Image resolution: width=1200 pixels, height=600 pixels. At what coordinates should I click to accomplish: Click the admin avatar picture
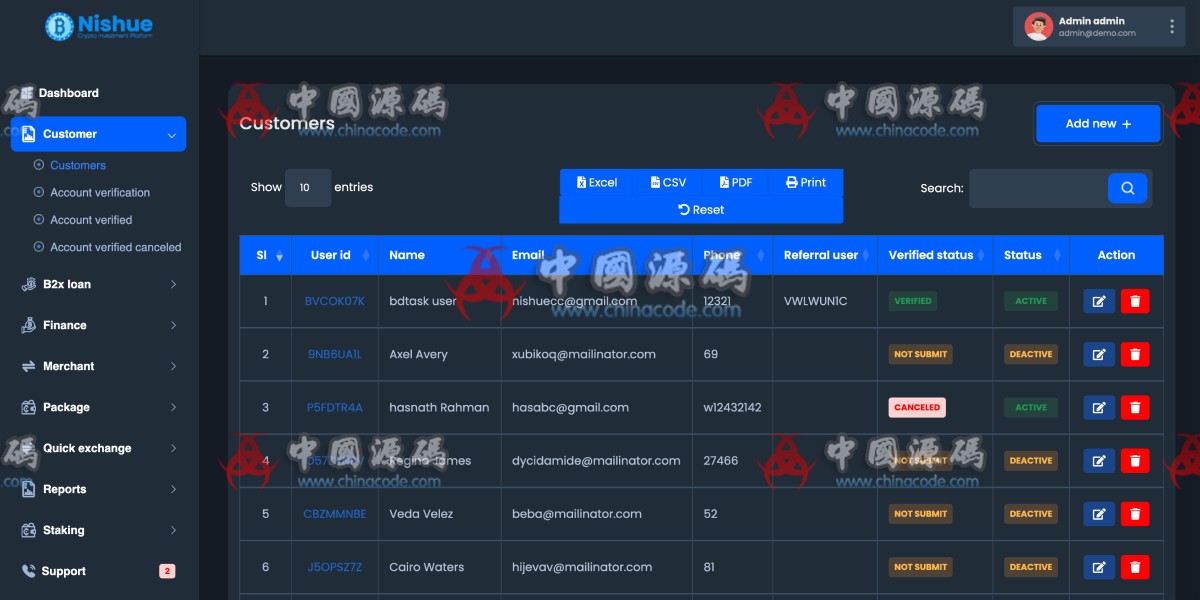coord(1038,27)
